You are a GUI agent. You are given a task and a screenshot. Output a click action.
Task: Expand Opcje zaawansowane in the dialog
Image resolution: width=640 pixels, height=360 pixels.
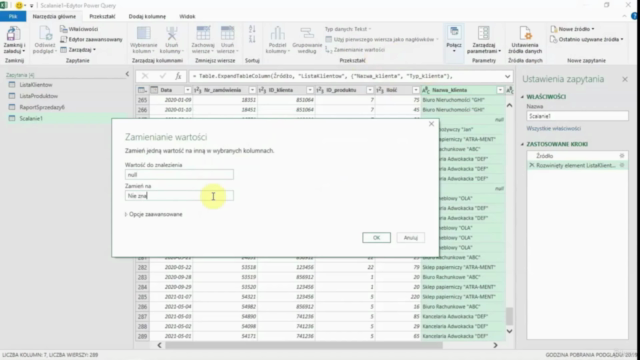coord(153,214)
